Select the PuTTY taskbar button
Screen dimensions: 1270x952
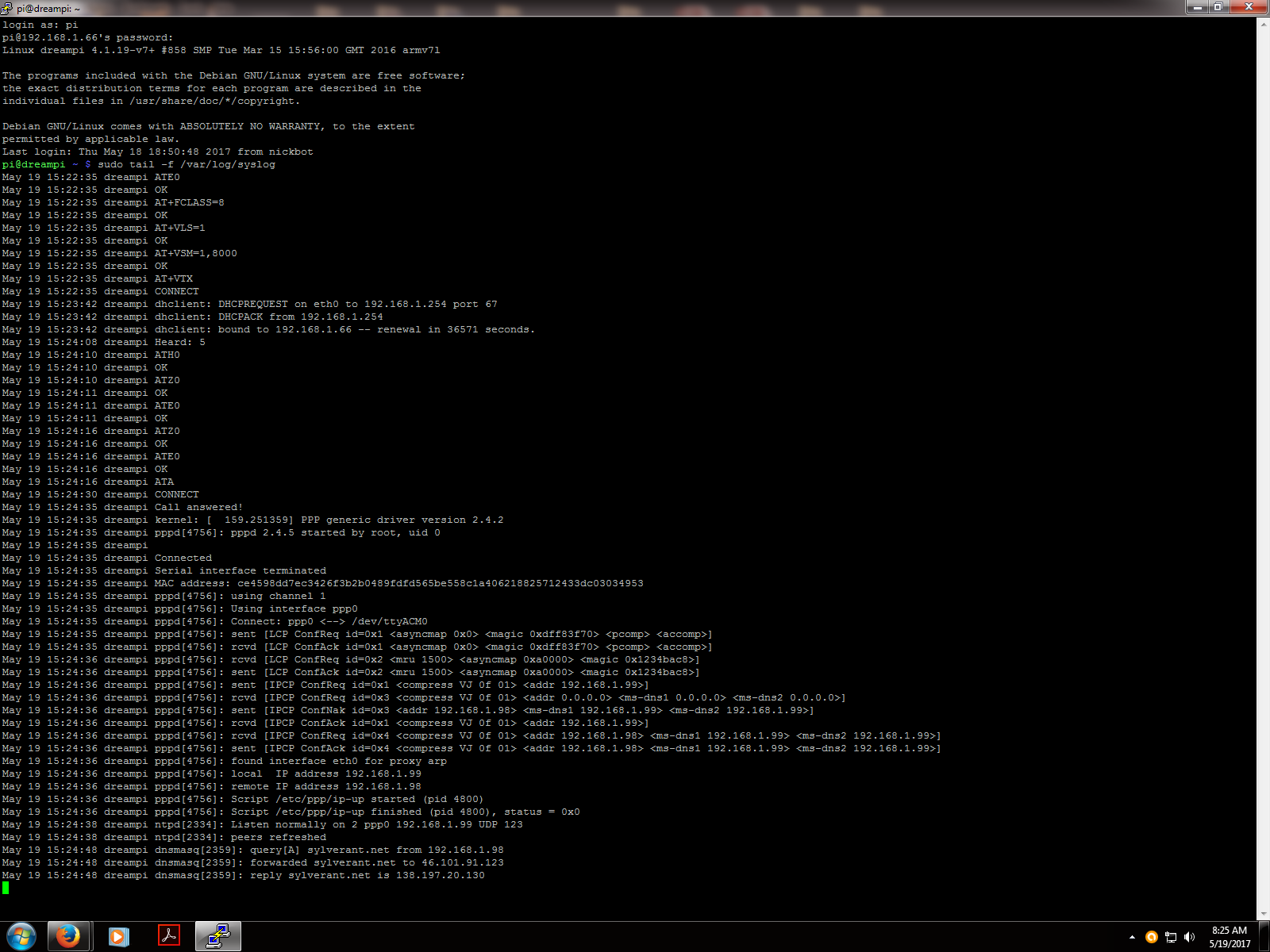click(218, 936)
